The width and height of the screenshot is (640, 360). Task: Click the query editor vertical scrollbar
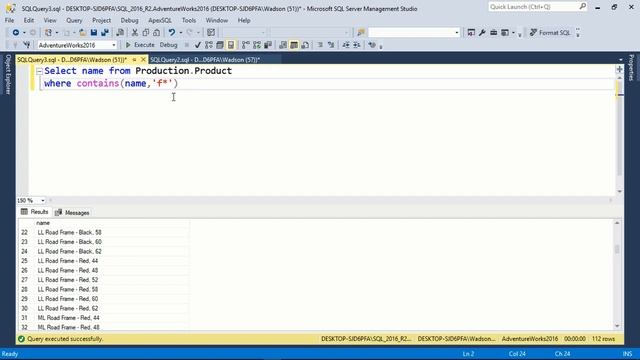pyautogui.click(x=620, y=135)
